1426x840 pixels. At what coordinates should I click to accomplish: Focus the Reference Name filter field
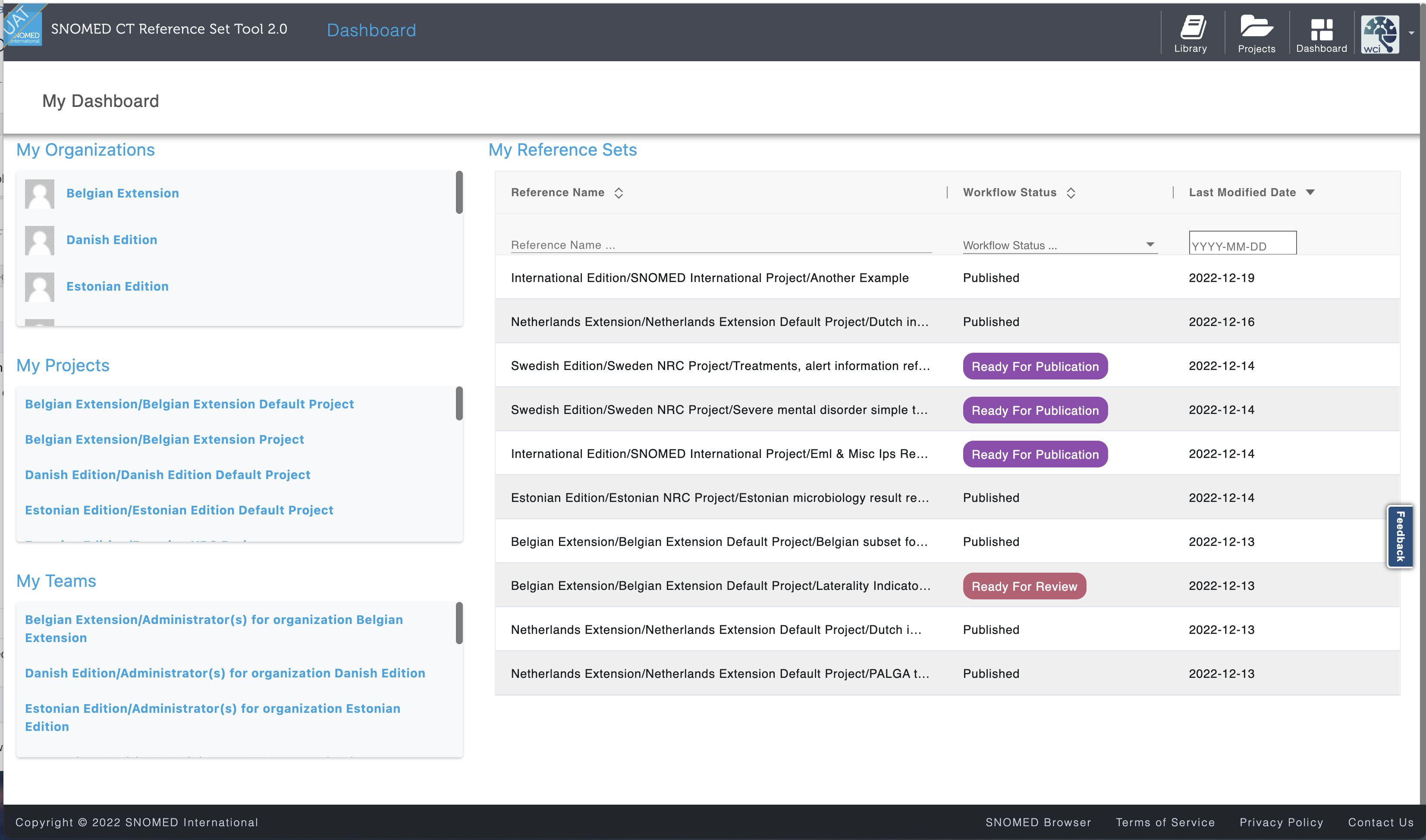(x=721, y=245)
